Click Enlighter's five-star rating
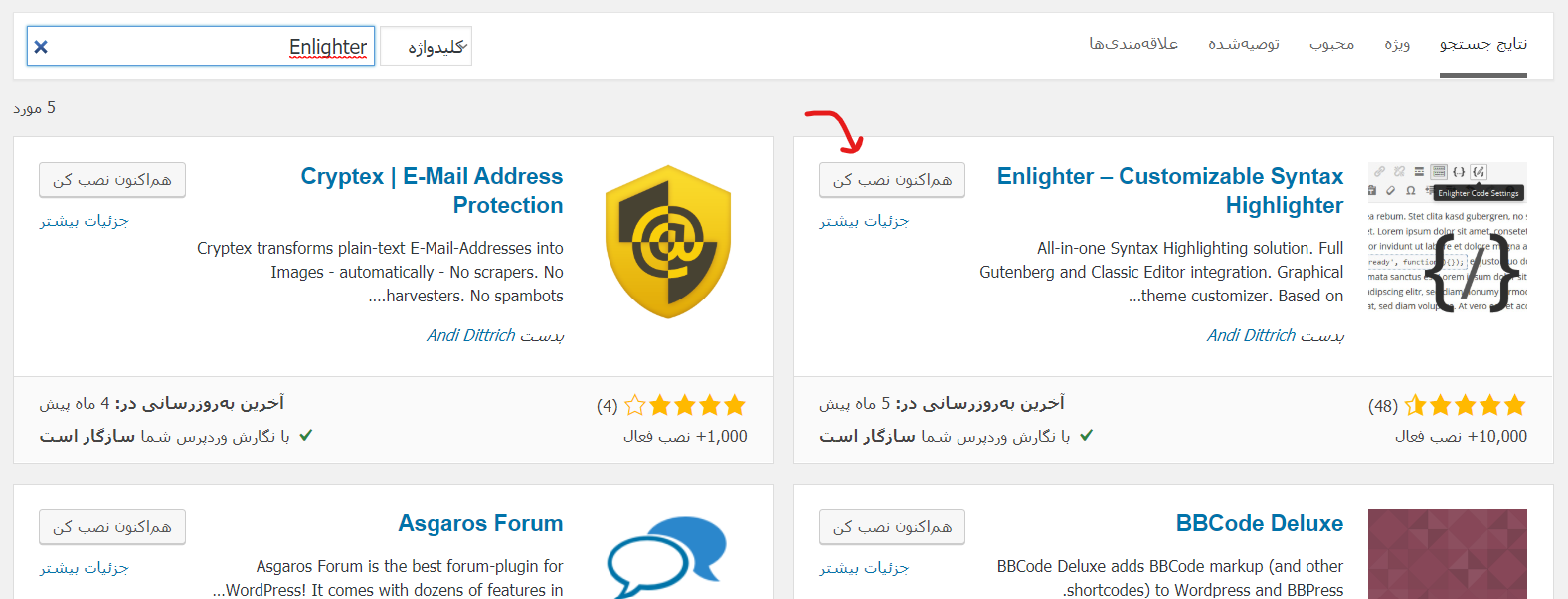 (1464, 405)
